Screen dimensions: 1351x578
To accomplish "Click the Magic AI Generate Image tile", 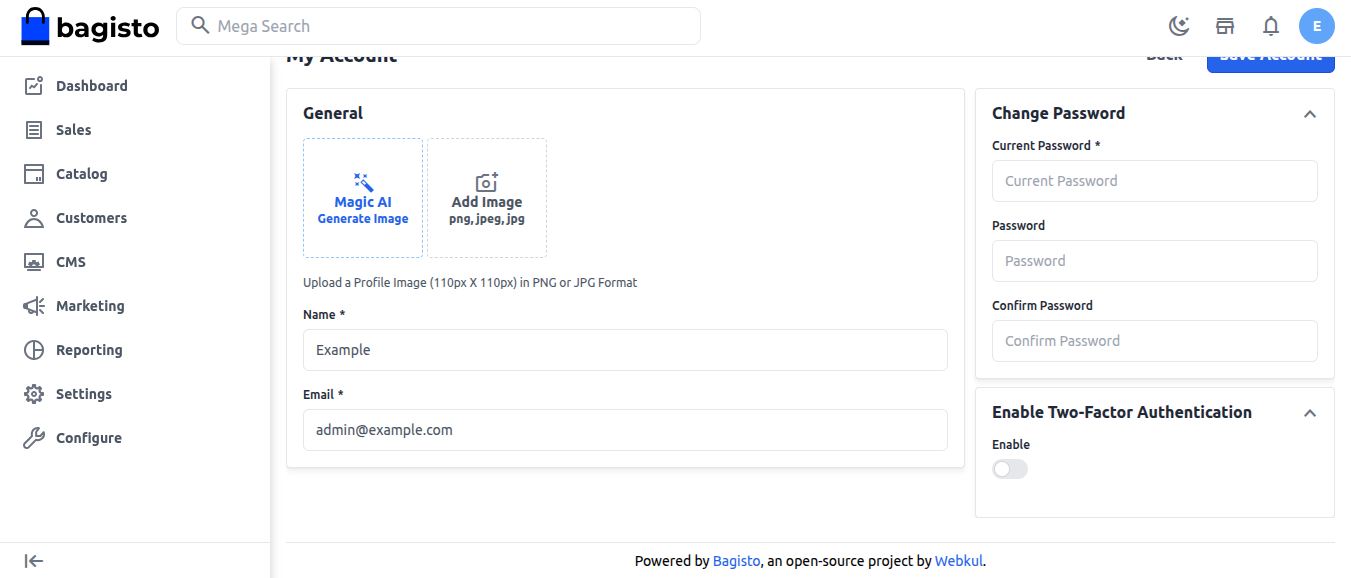I will pos(363,198).
